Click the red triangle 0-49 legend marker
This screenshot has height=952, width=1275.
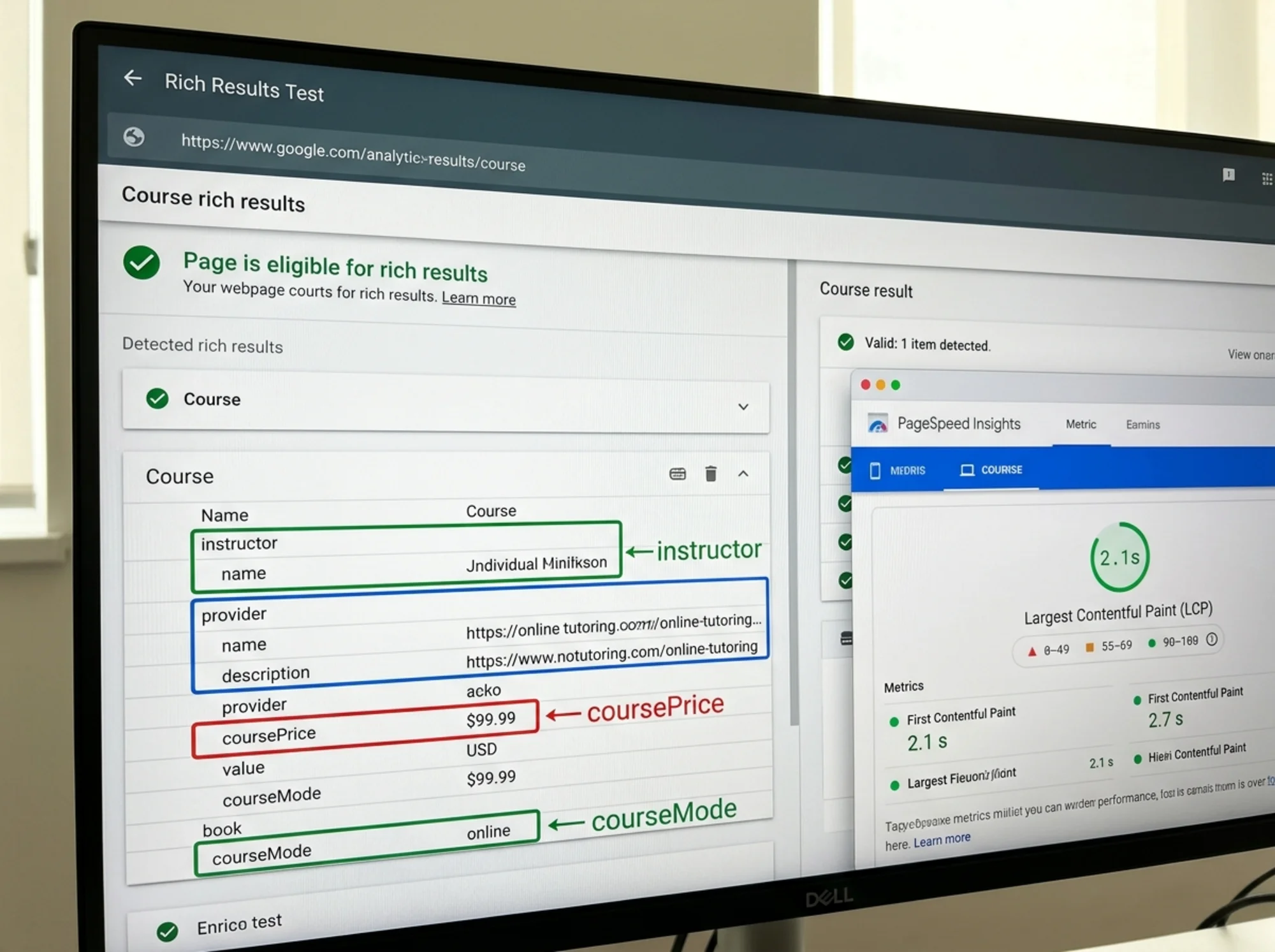click(1032, 651)
